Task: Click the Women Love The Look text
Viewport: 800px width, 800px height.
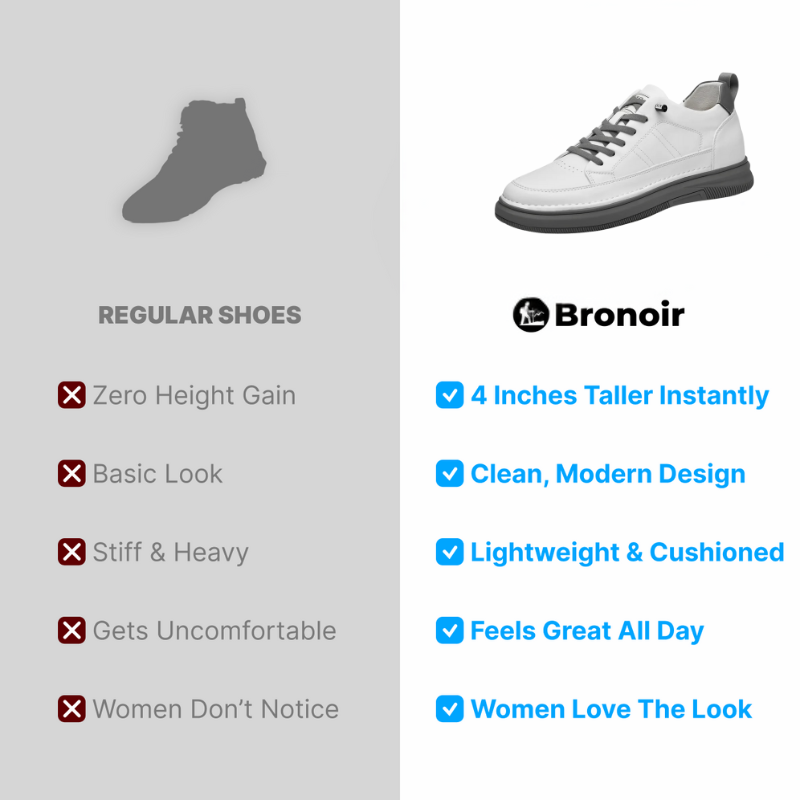Action: [x=611, y=709]
